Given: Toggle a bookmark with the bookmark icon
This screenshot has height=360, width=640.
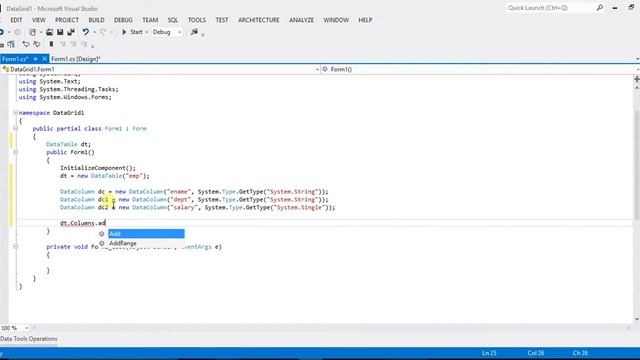Looking at the screenshot, I should tap(51, 44).
